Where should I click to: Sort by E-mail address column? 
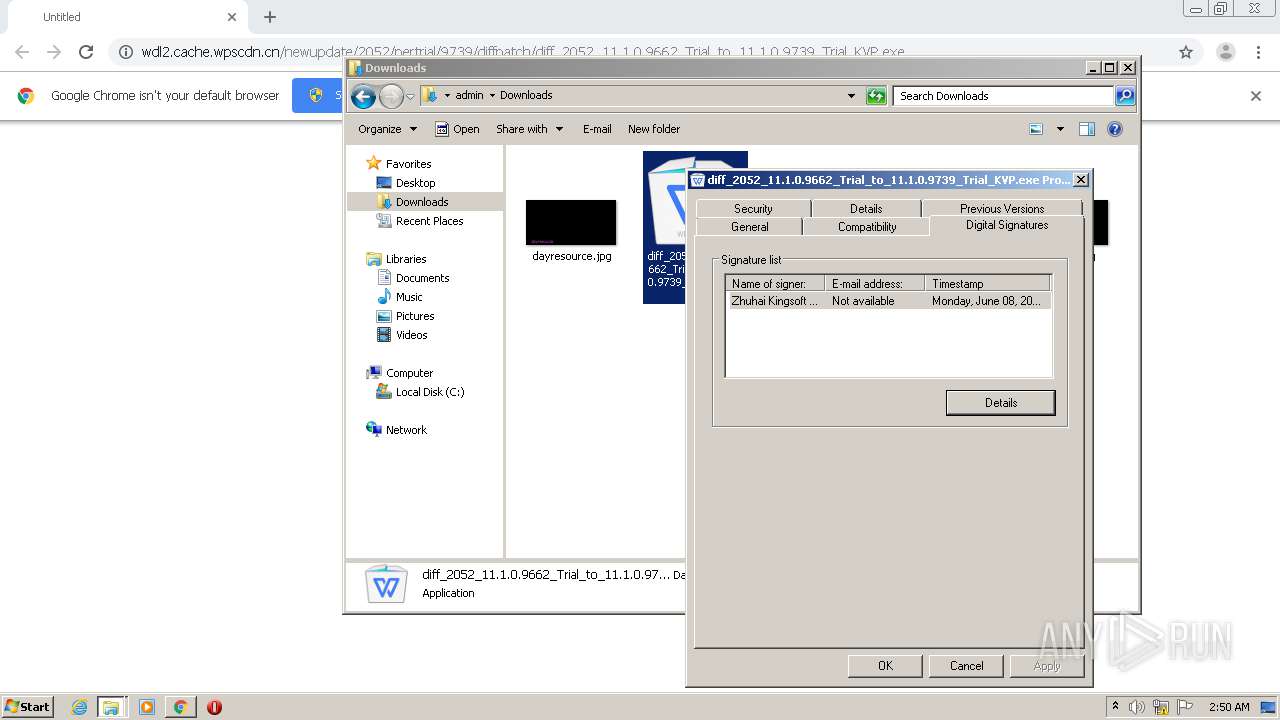(x=874, y=284)
